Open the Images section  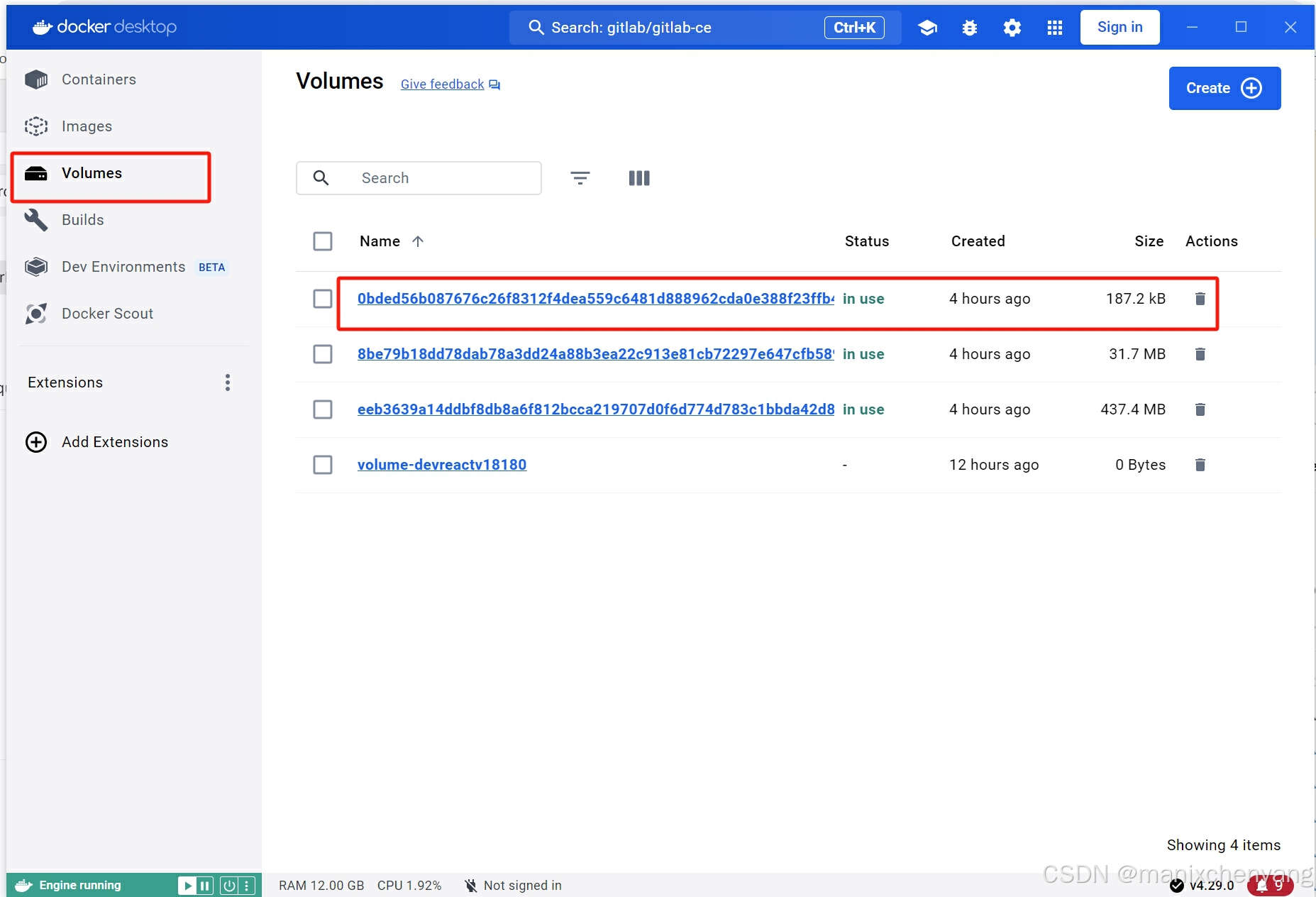click(87, 126)
